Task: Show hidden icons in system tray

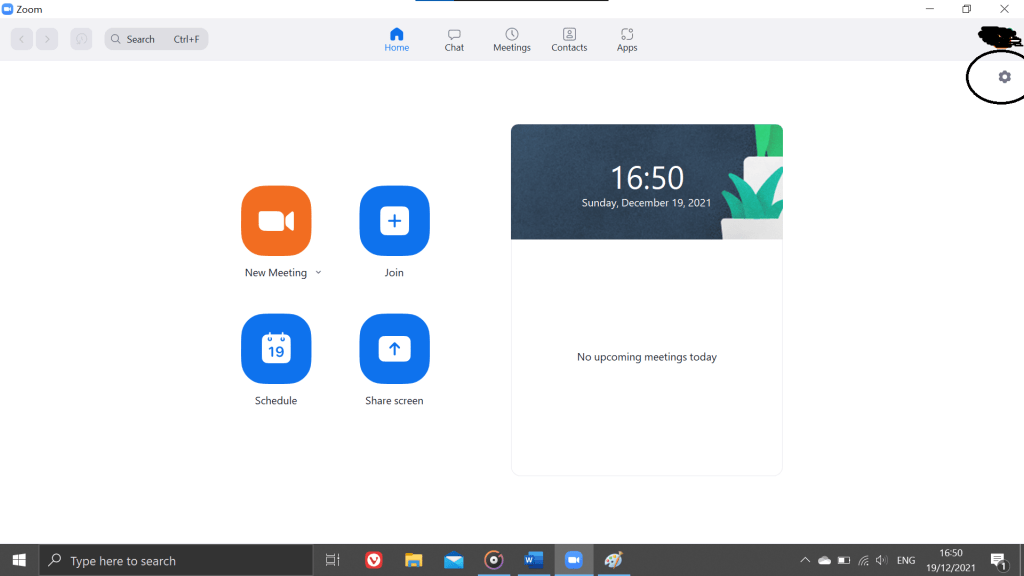Action: [803, 560]
